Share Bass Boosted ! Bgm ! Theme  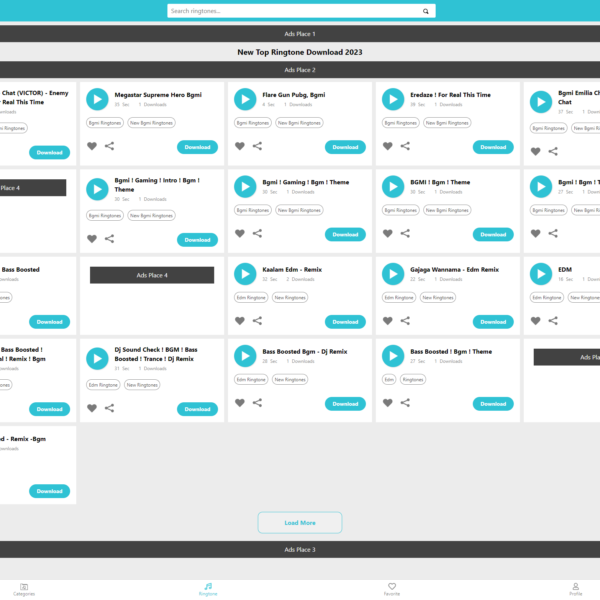(405, 403)
